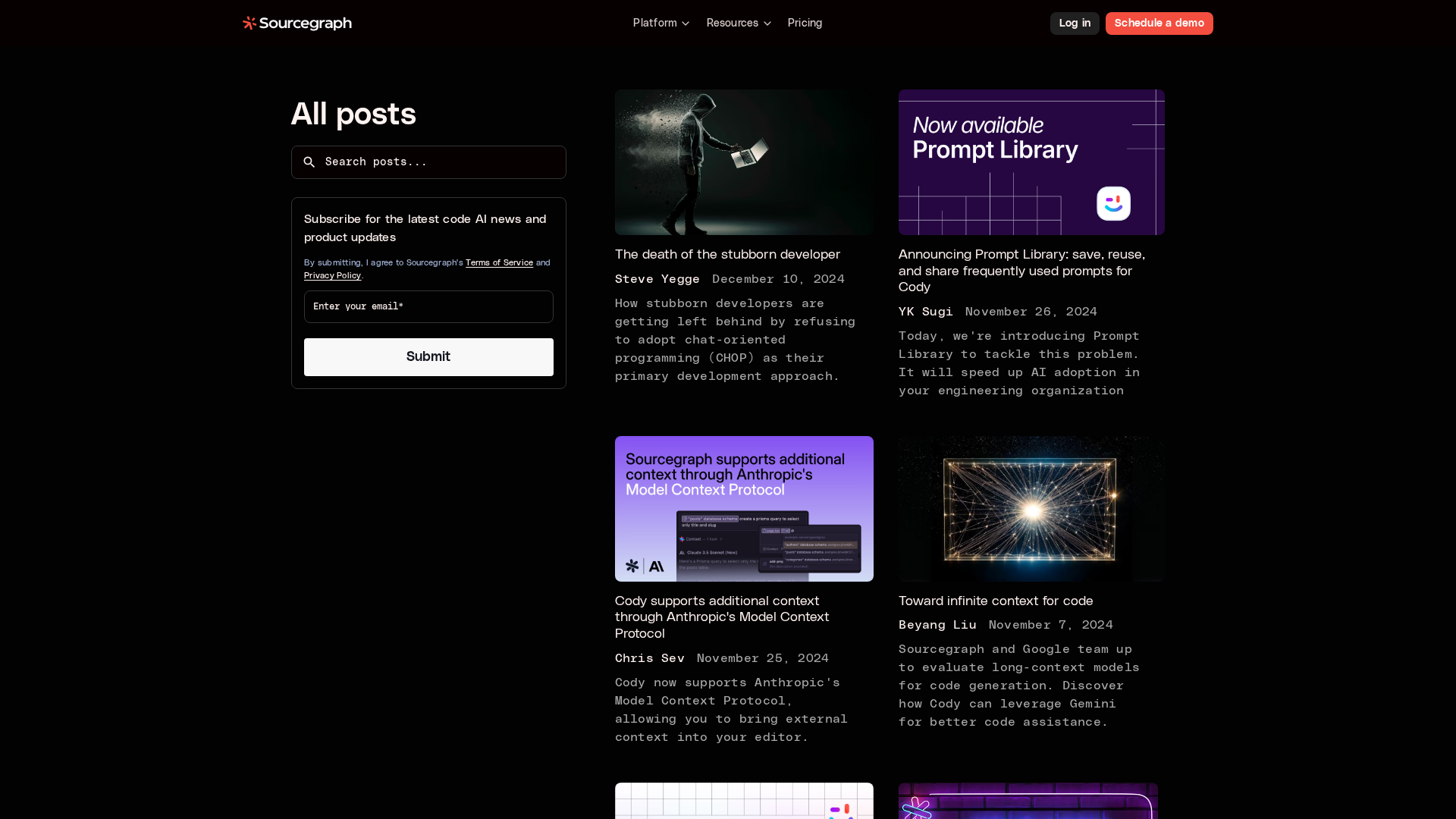
Task: Click the Anthropic logo on Model Context Protocol image
Action: click(657, 566)
